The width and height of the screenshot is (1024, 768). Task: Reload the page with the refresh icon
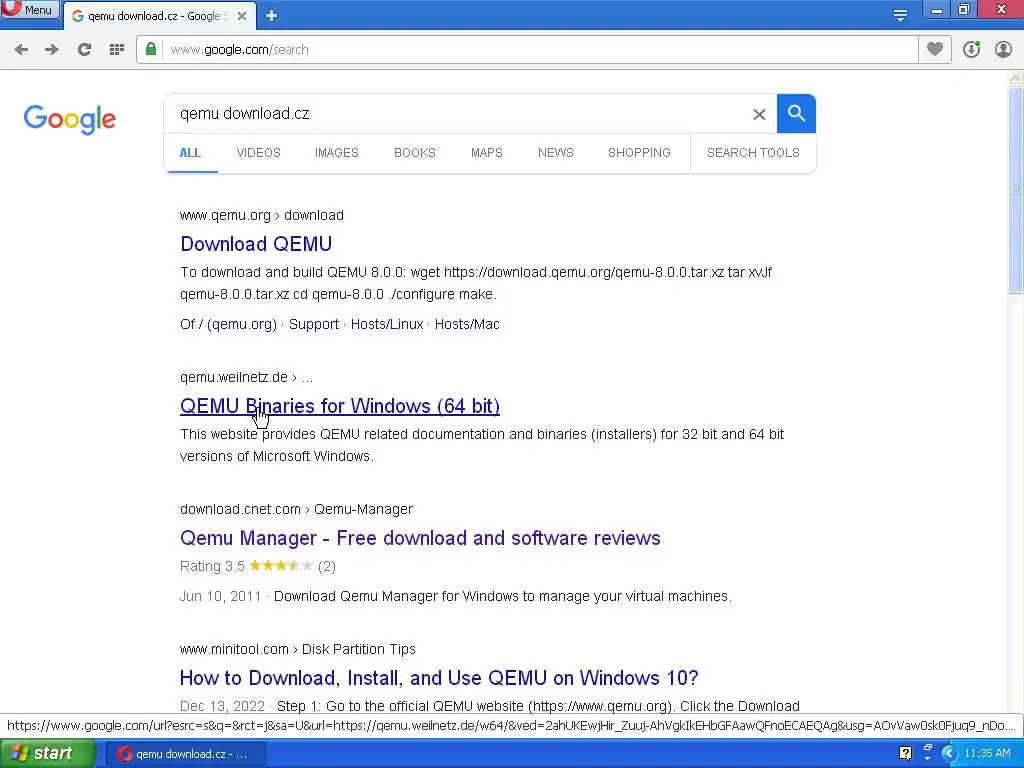(84, 50)
